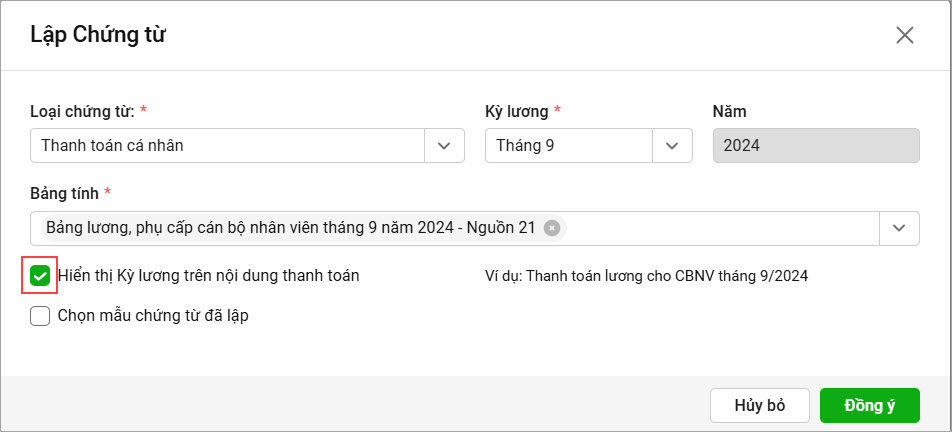Viewport: 952px width, 432px height.
Task: Expand the Kỳ lương dropdown arrow
Action: pyautogui.click(x=672, y=146)
